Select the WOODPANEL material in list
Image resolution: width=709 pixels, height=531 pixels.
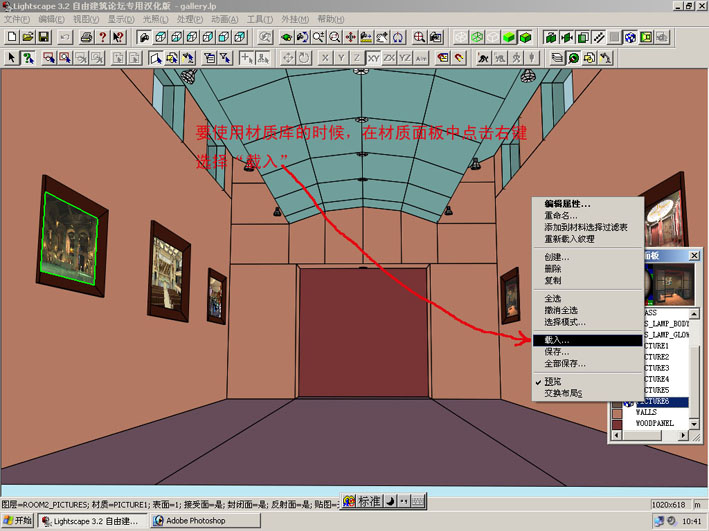click(654, 423)
